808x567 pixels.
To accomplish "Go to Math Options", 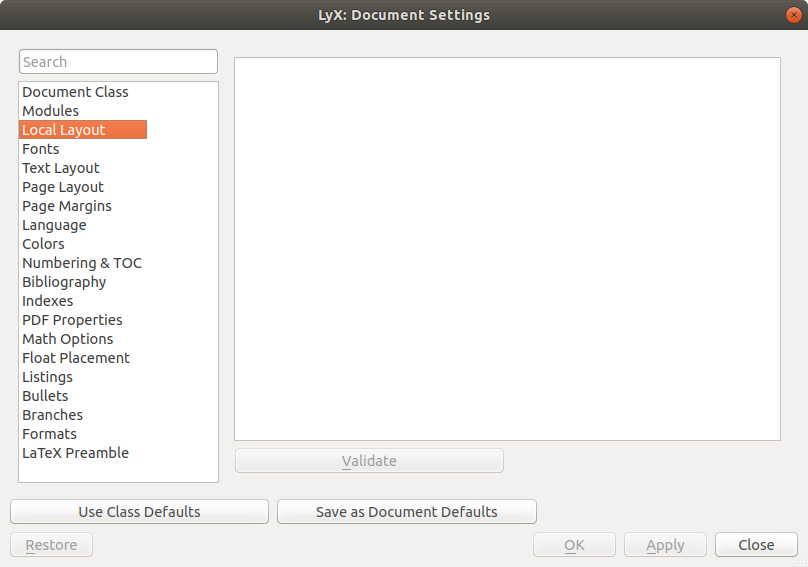I will (x=68, y=339).
